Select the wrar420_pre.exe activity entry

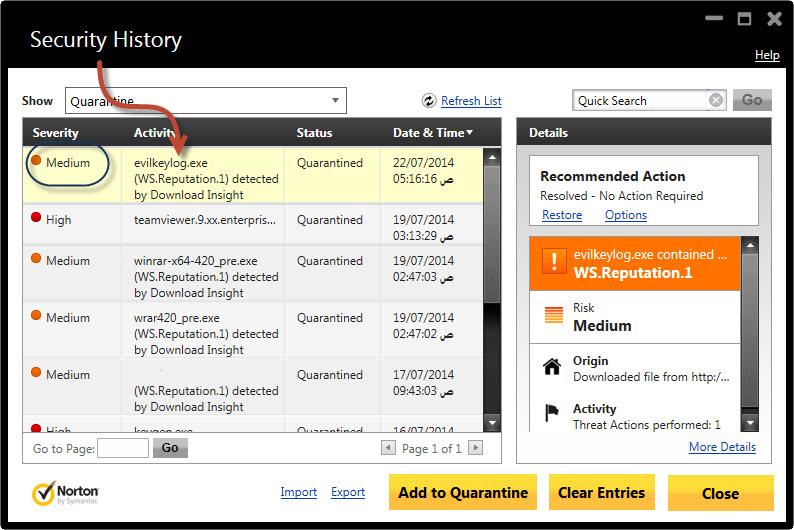[x=206, y=334]
